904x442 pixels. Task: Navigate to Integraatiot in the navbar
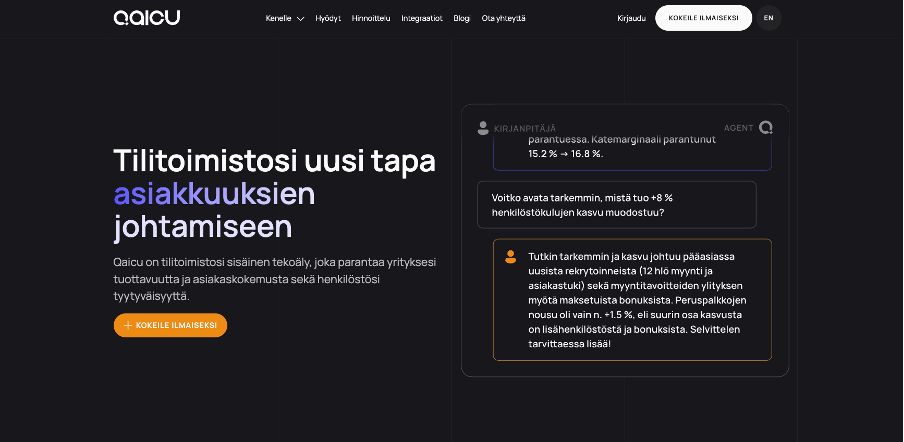(x=422, y=18)
